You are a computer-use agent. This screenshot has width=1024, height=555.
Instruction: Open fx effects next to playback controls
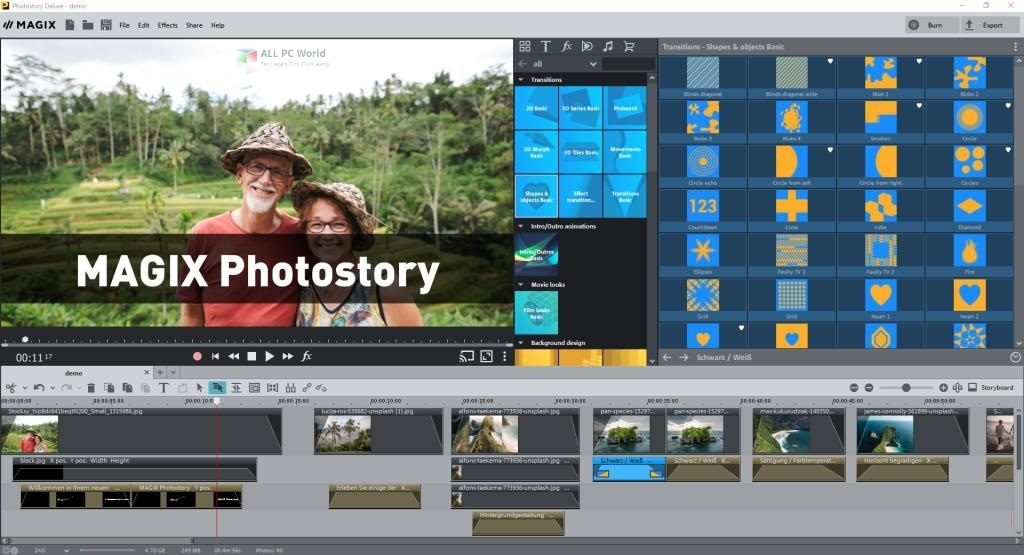click(x=306, y=357)
